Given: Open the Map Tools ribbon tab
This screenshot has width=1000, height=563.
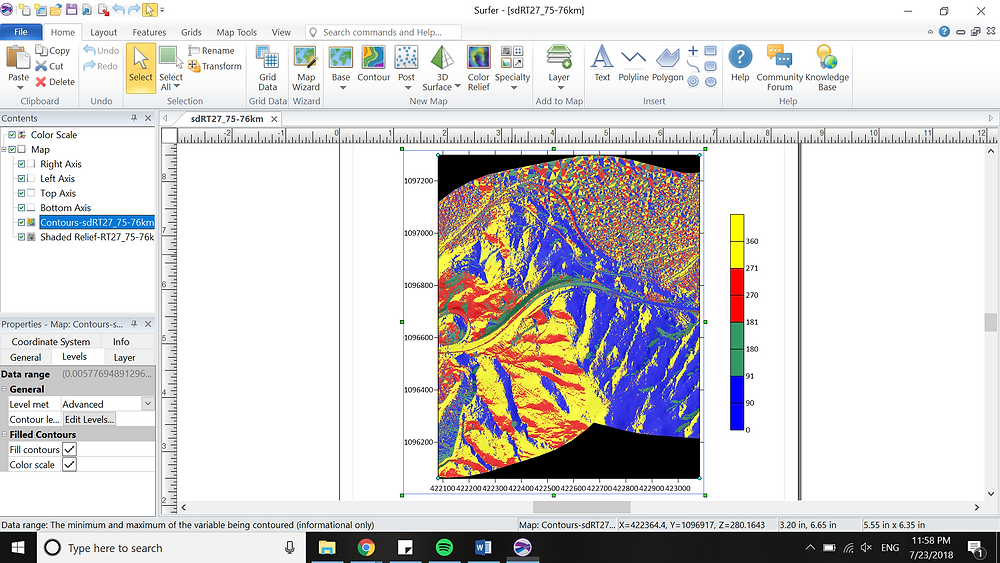Looking at the screenshot, I should point(237,32).
